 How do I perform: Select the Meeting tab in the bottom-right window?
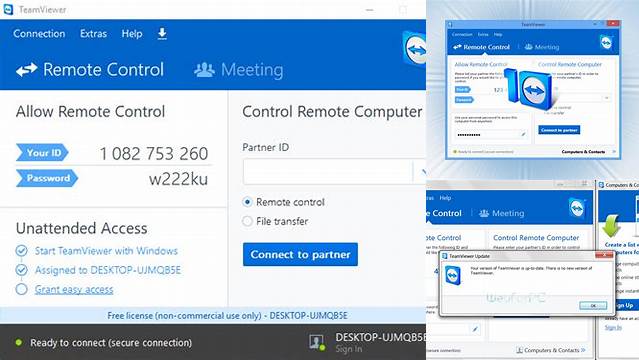click(502, 213)
